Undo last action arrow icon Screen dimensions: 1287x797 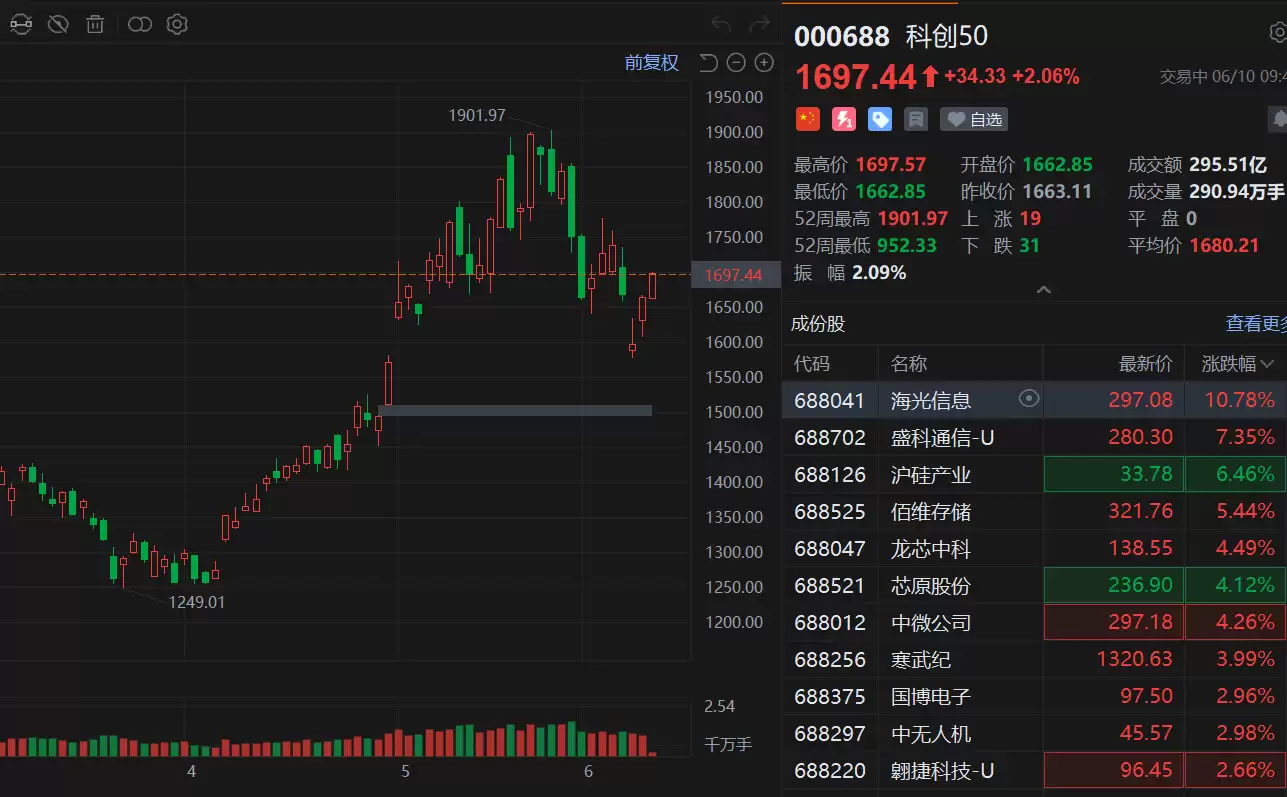coord(721,24)
